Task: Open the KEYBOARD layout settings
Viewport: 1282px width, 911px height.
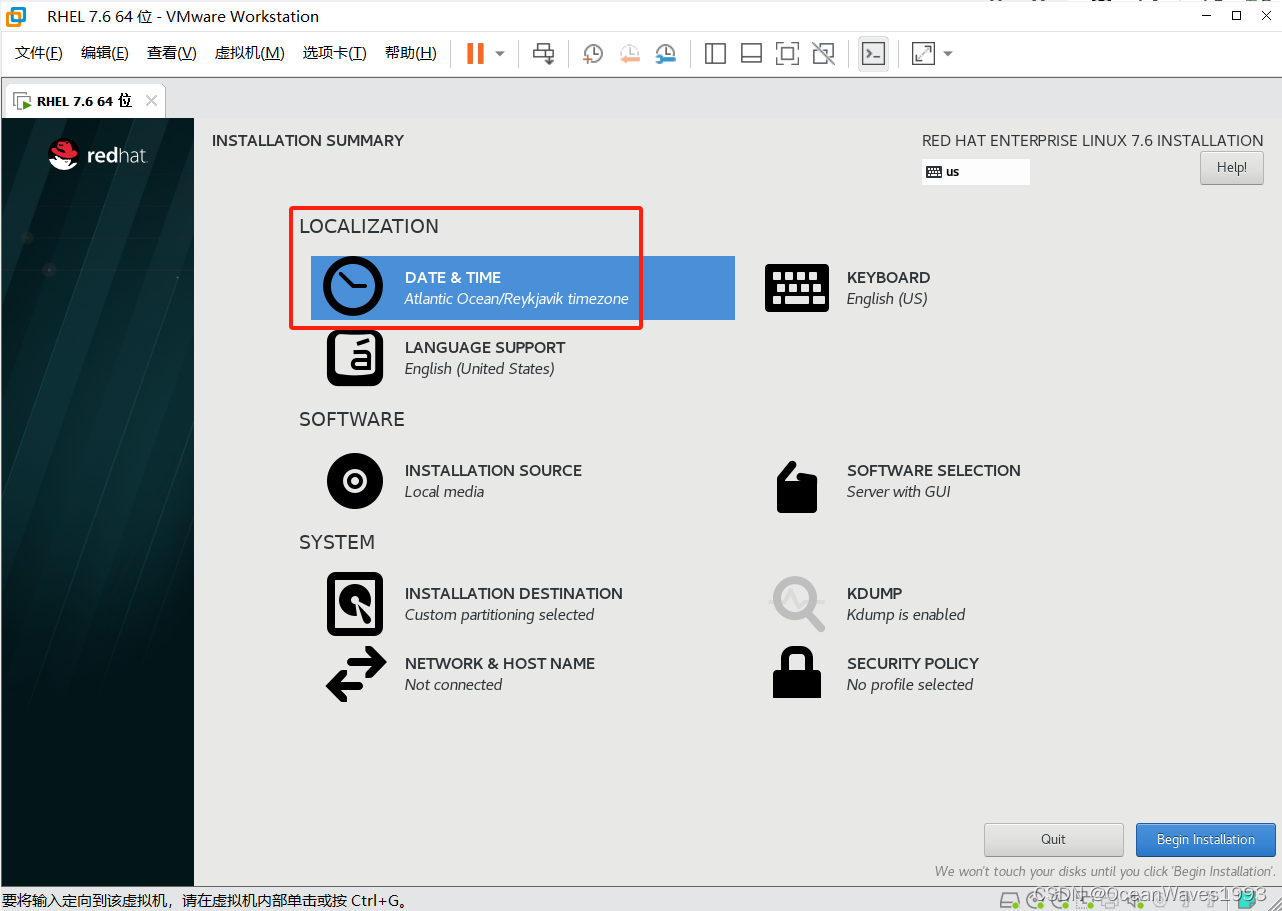Action: (x=848, y=288)
